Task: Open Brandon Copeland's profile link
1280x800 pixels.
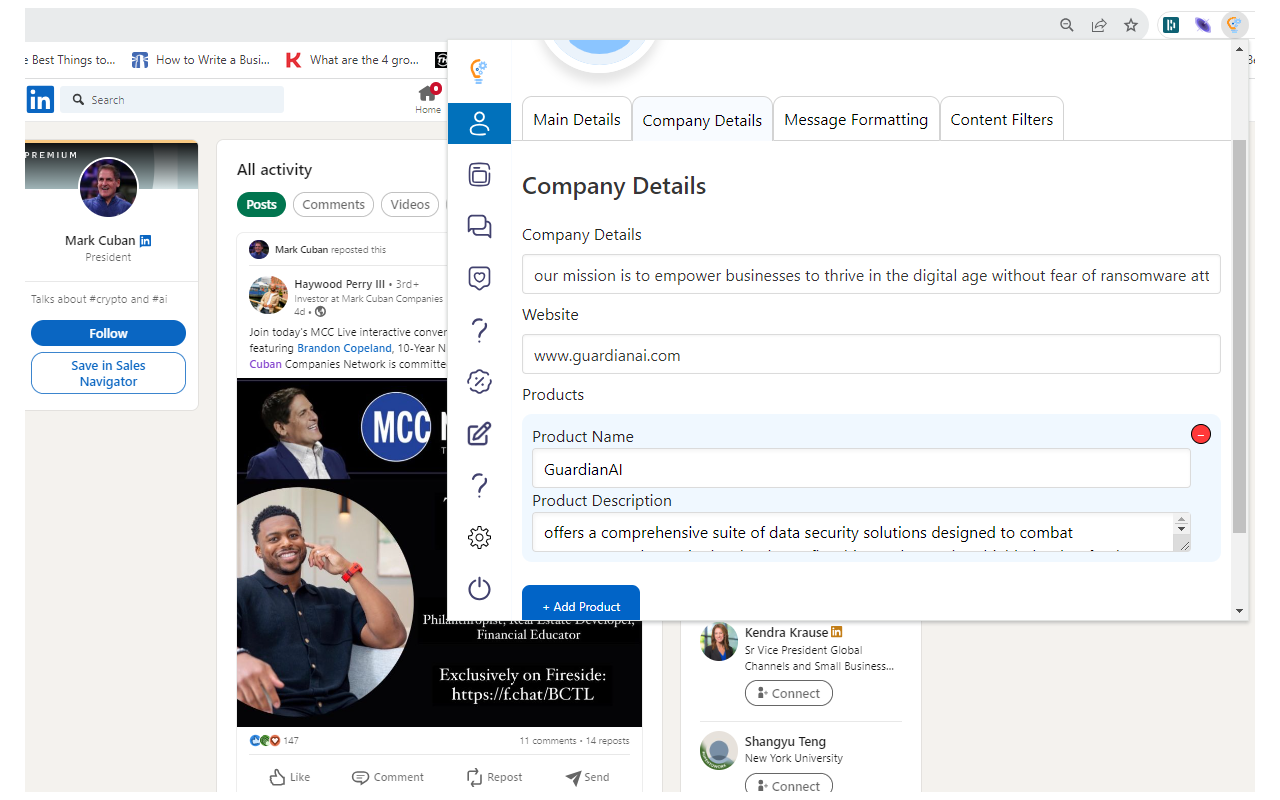Action: click(344, 347)
